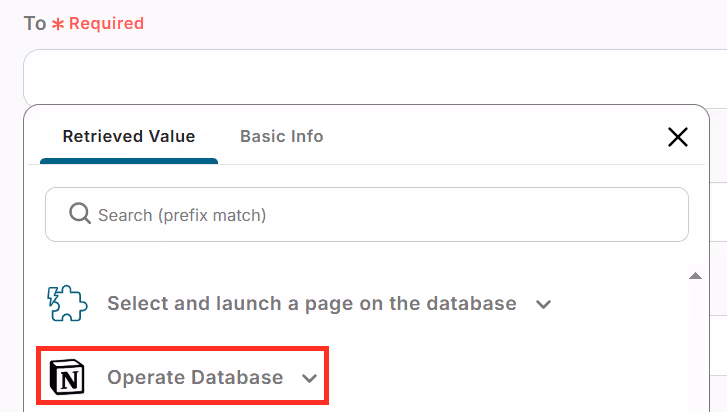
Task: Click the puzzle piece trigger icon
Action: tap(67, 303)
